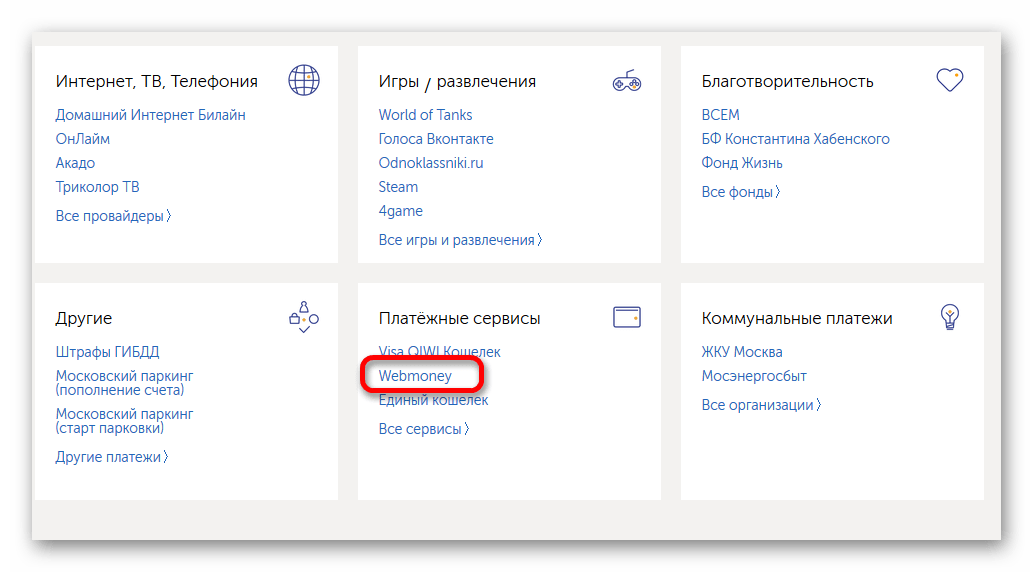The width and height of the screenshot is (1033, 572).
Task: Open Другие платежи list
Action: 112,457
